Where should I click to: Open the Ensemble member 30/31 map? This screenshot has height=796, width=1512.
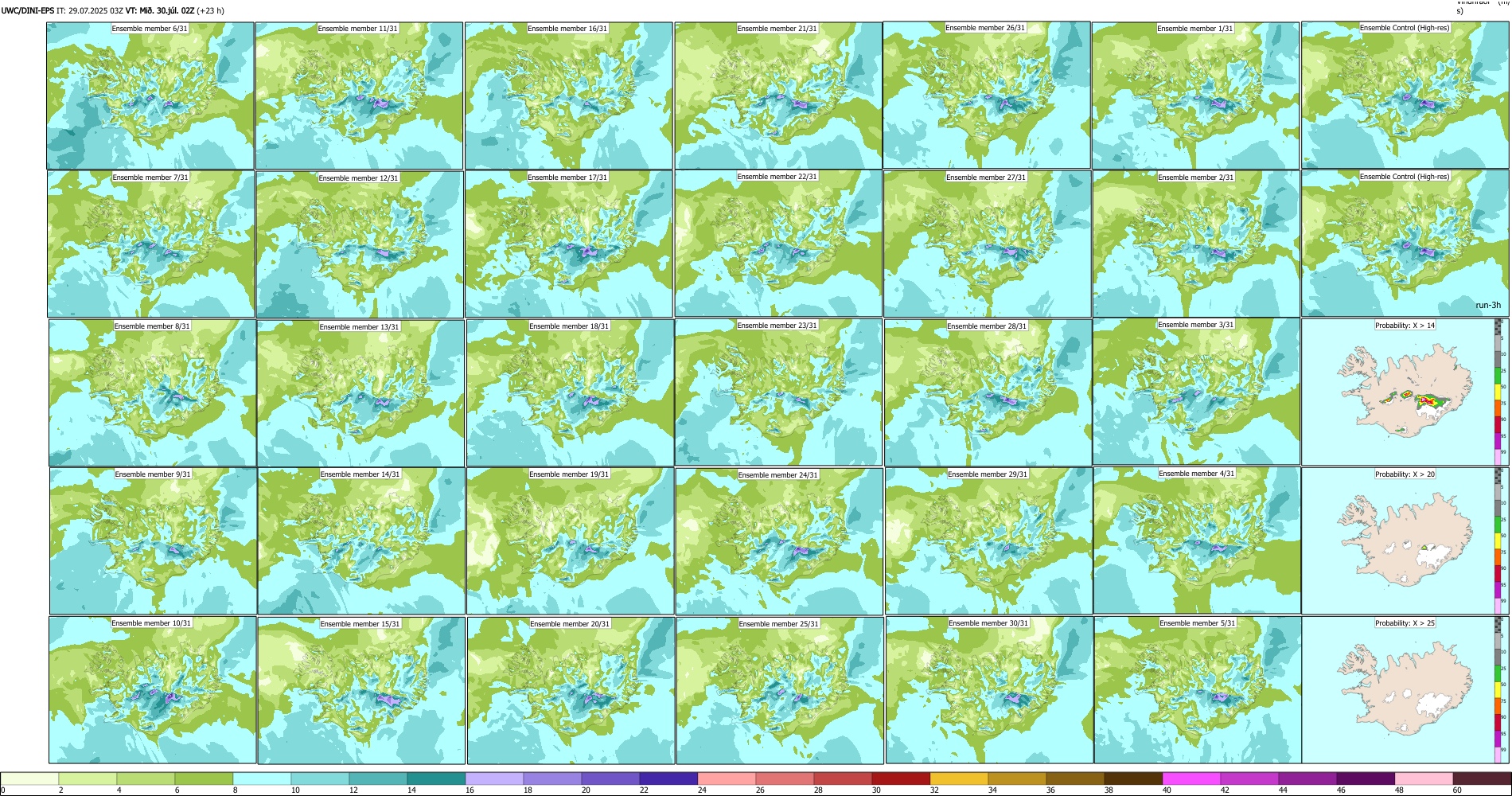pos(989,690)
